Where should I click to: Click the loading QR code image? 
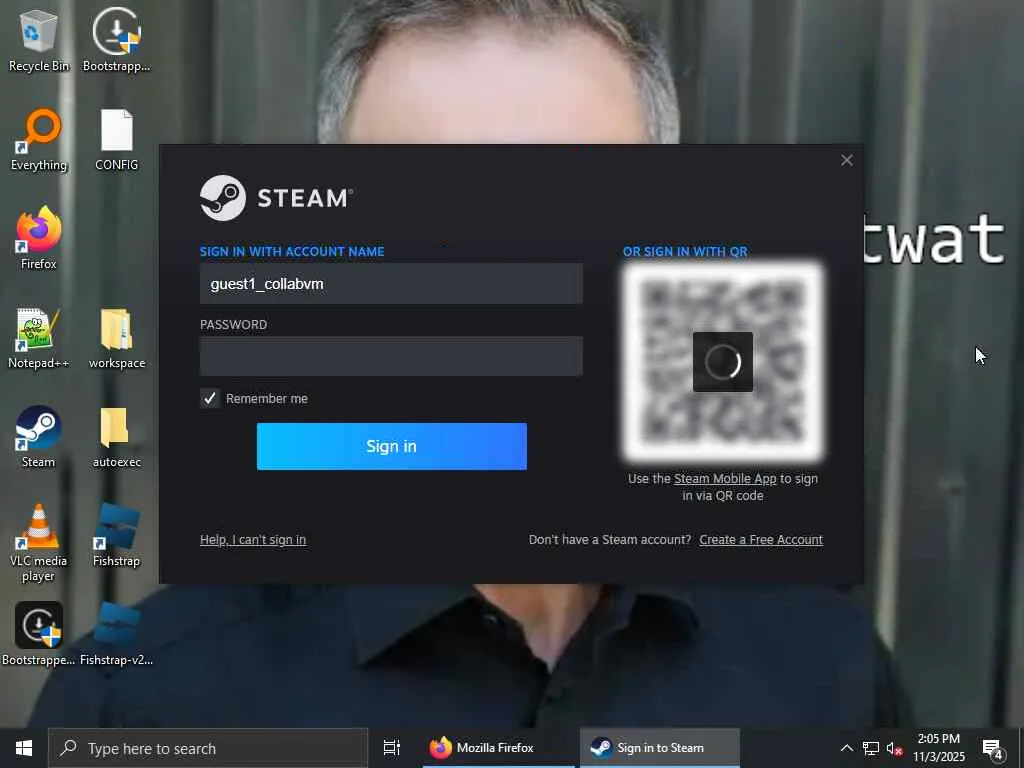tap(723, 362)
